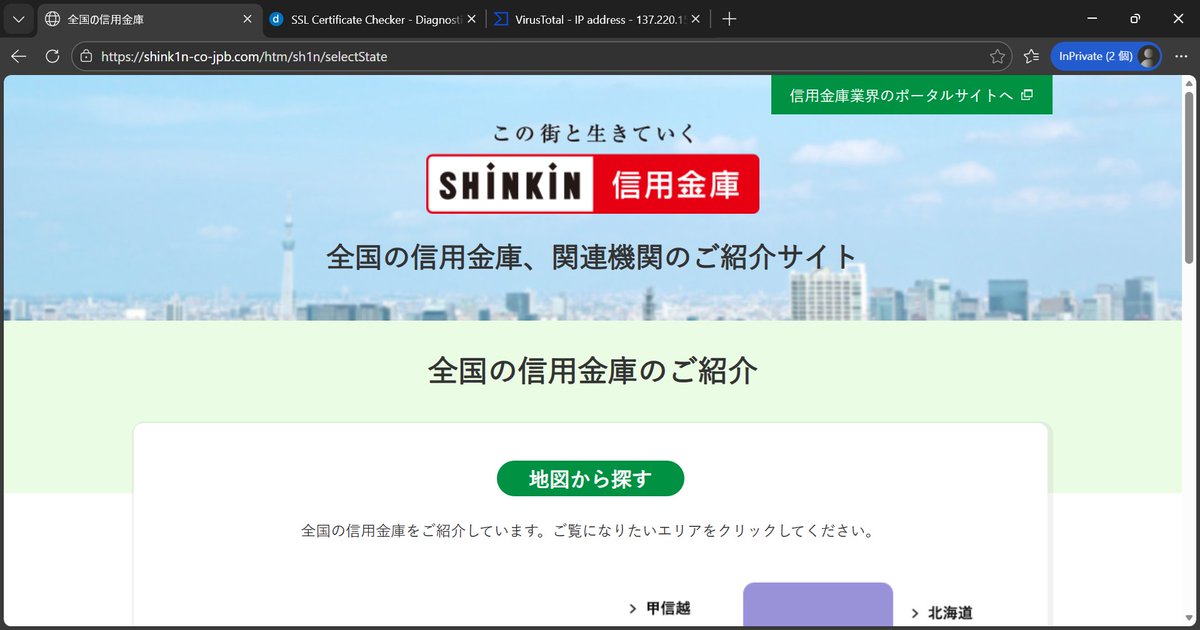This screenshot has width=1200, height=630.
Task: Click the VirusTotal tab favicon
Action: [x=501, y=19]
